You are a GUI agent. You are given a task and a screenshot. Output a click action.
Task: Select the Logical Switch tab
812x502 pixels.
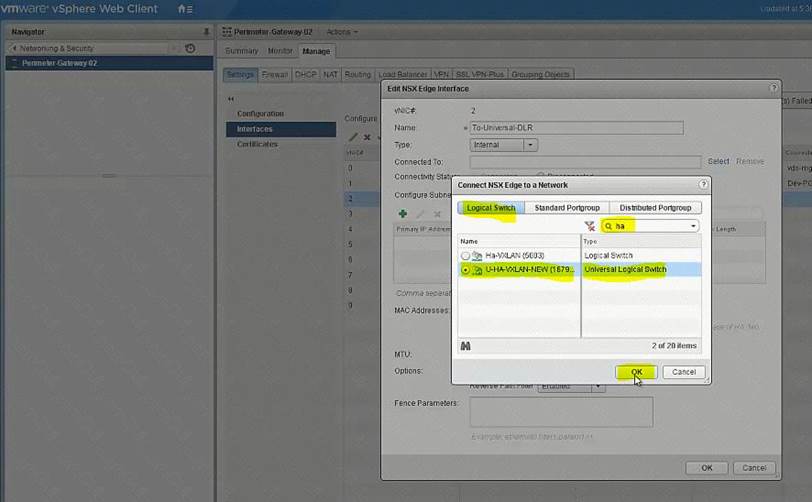(x=491, y=207)
